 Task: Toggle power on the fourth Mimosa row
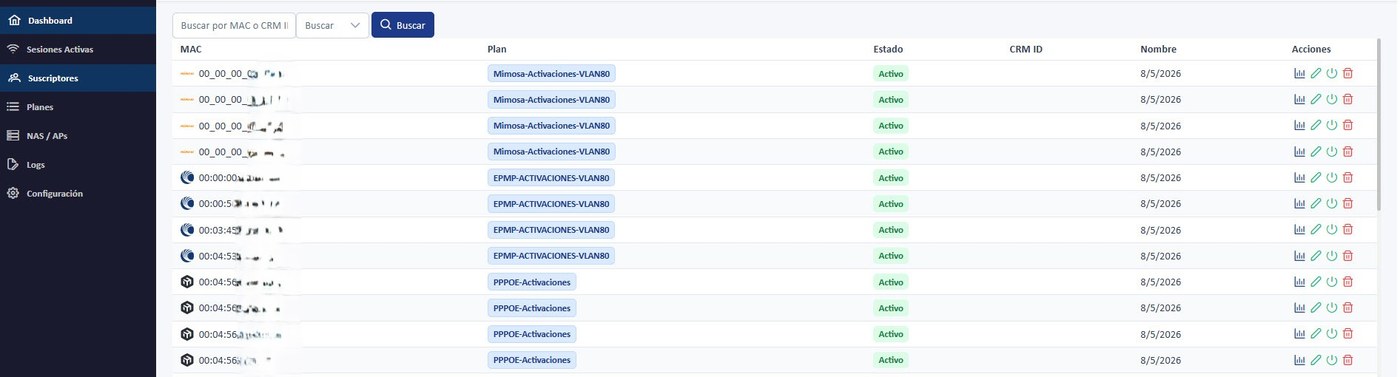[1332, 151]
